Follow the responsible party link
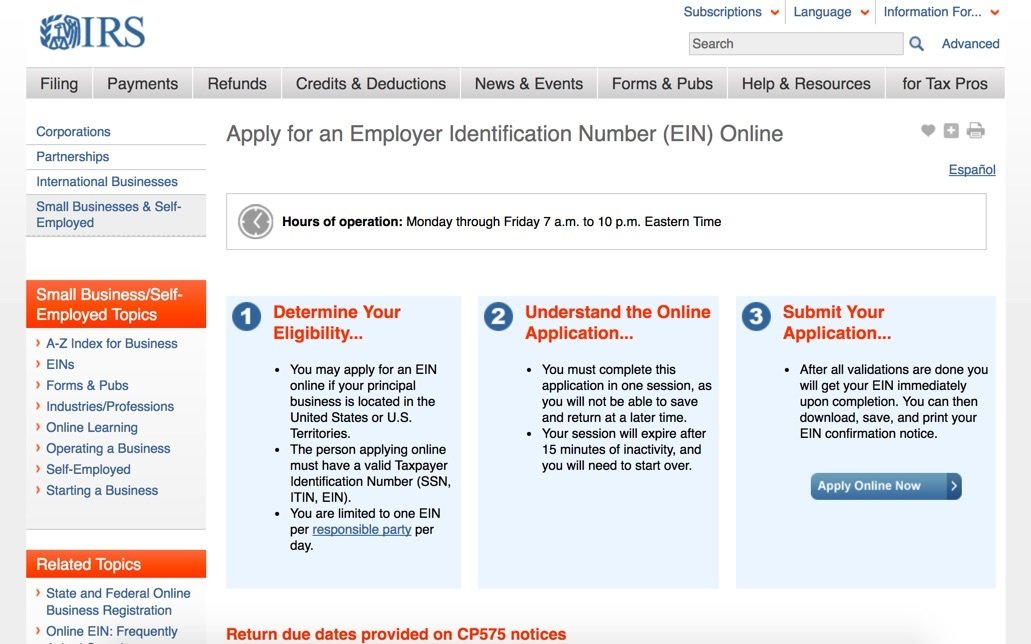 click(x=362, y=530)
